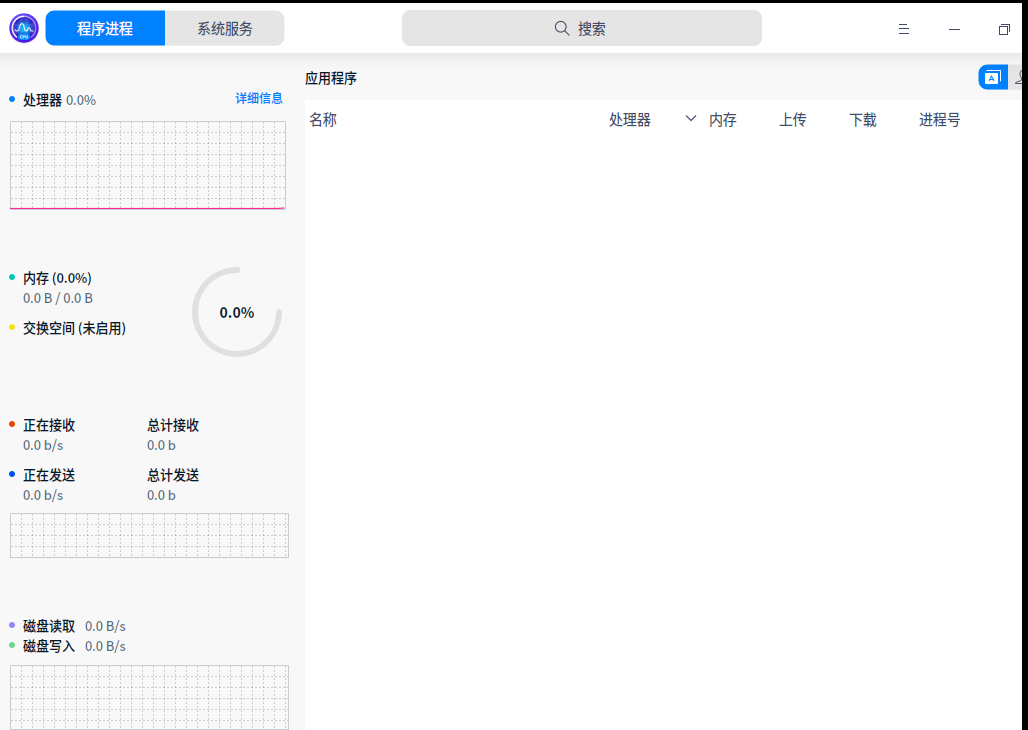1028x730 pixels.
Task: Select the 处理器 0.0% label in sidebar
Action: [59, 100]
